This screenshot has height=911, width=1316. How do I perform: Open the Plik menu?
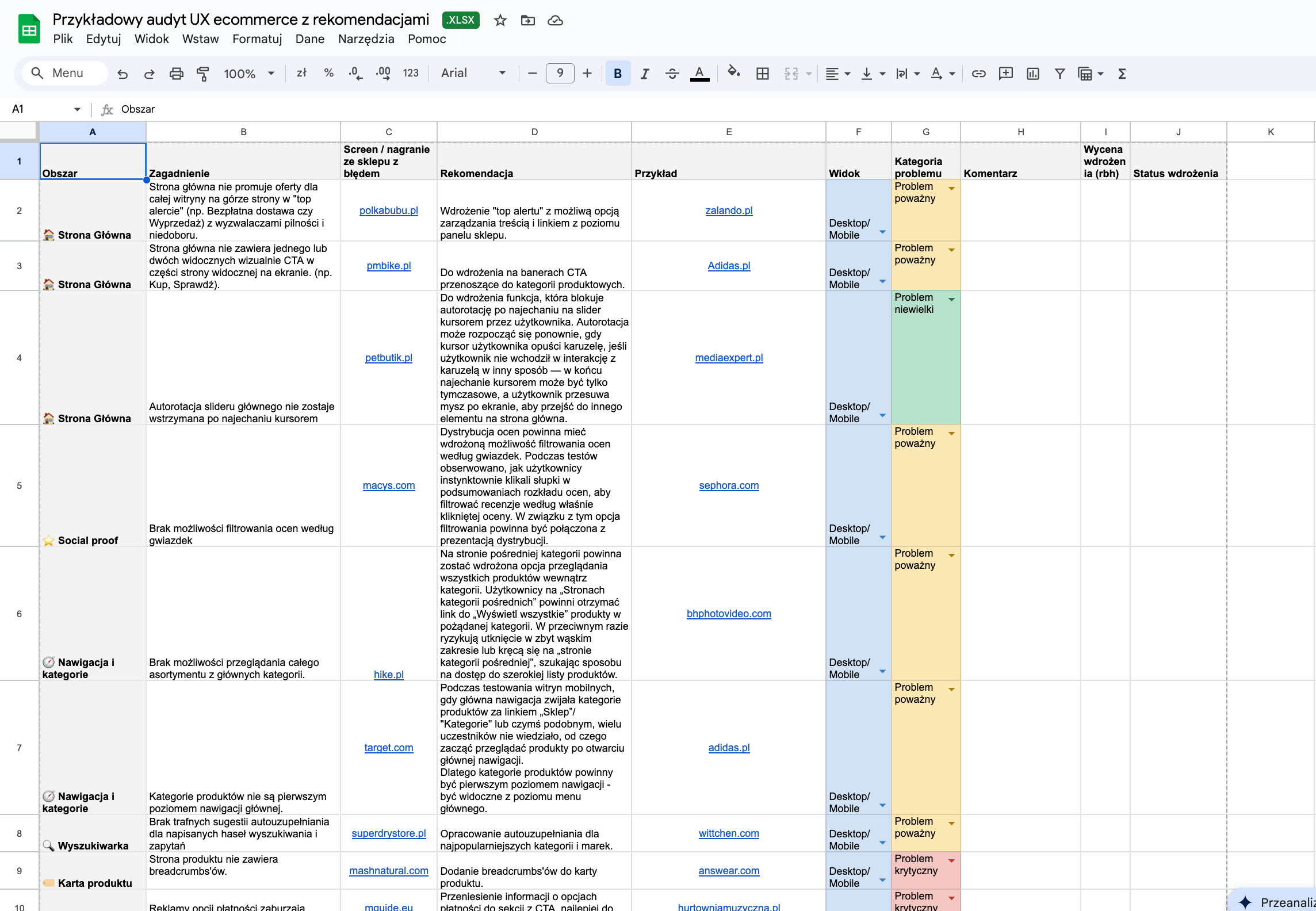pos(63,39)
